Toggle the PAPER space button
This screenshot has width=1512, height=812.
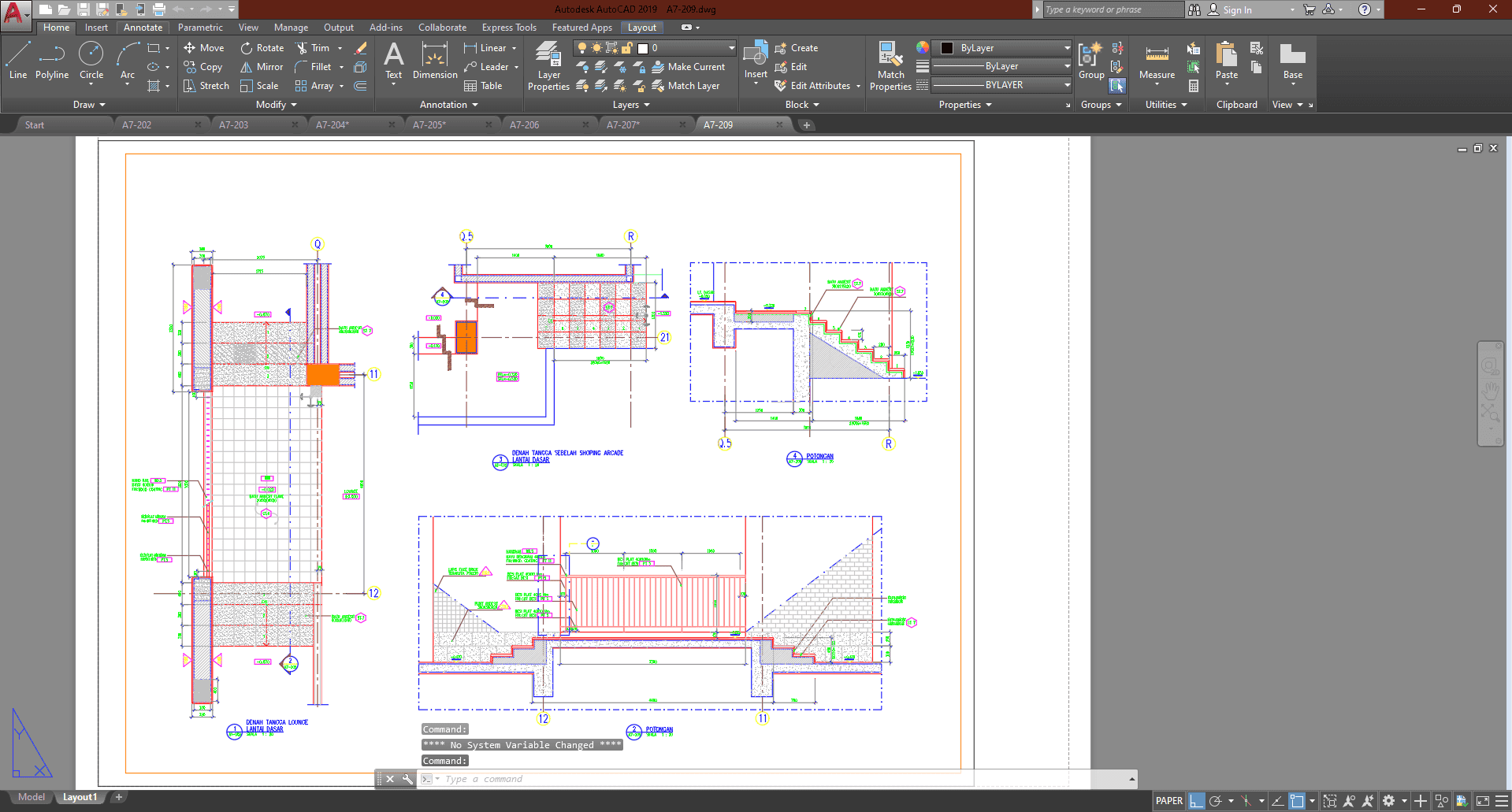click(1168, 801)
